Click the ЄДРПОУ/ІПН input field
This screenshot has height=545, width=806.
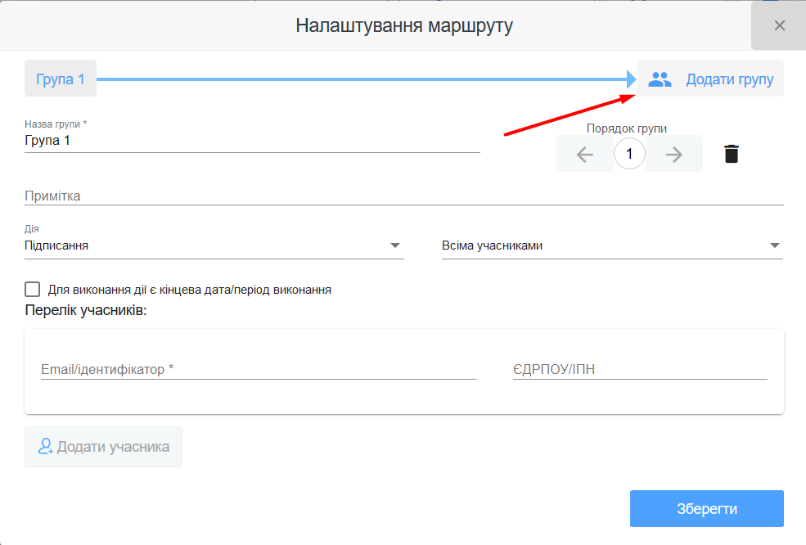[x=640, y=369]
